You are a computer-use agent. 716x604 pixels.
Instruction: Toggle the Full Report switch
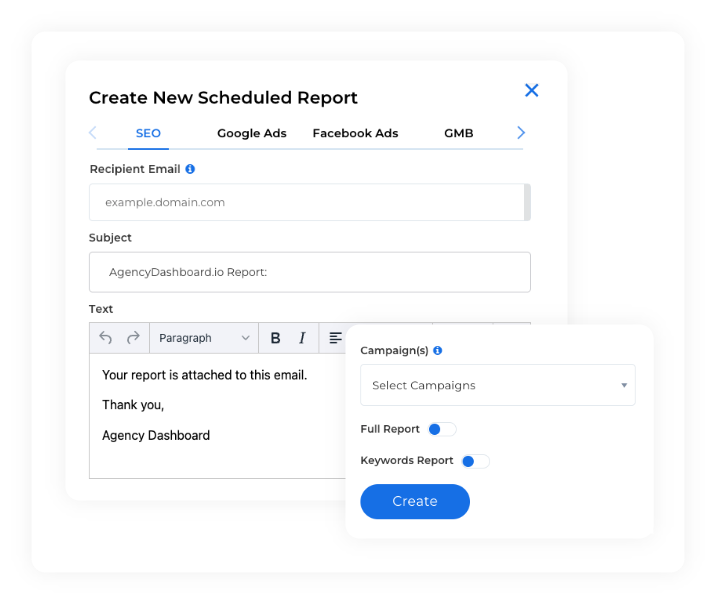click(442, 429)
